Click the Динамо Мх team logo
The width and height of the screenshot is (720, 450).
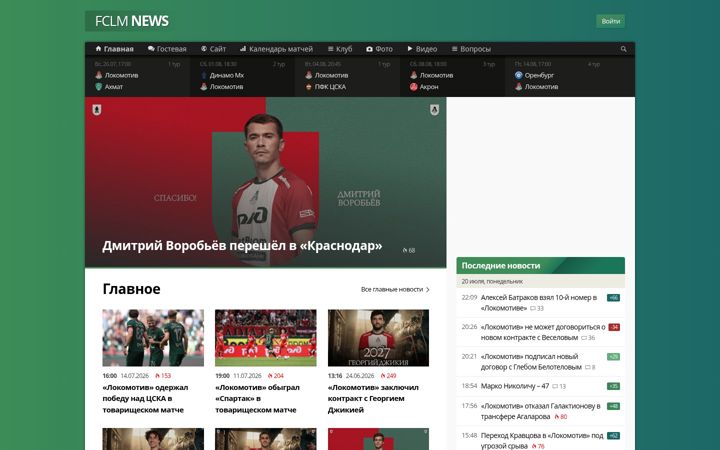pos(203,75)
